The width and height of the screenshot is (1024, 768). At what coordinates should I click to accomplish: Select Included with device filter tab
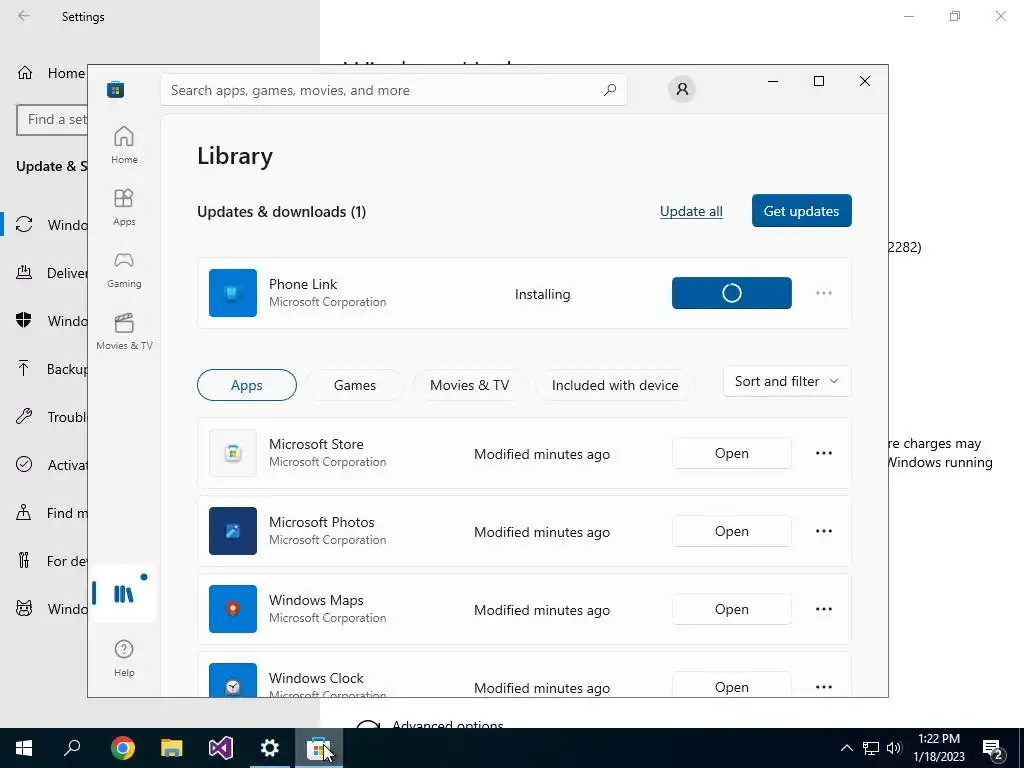(615, 385)
